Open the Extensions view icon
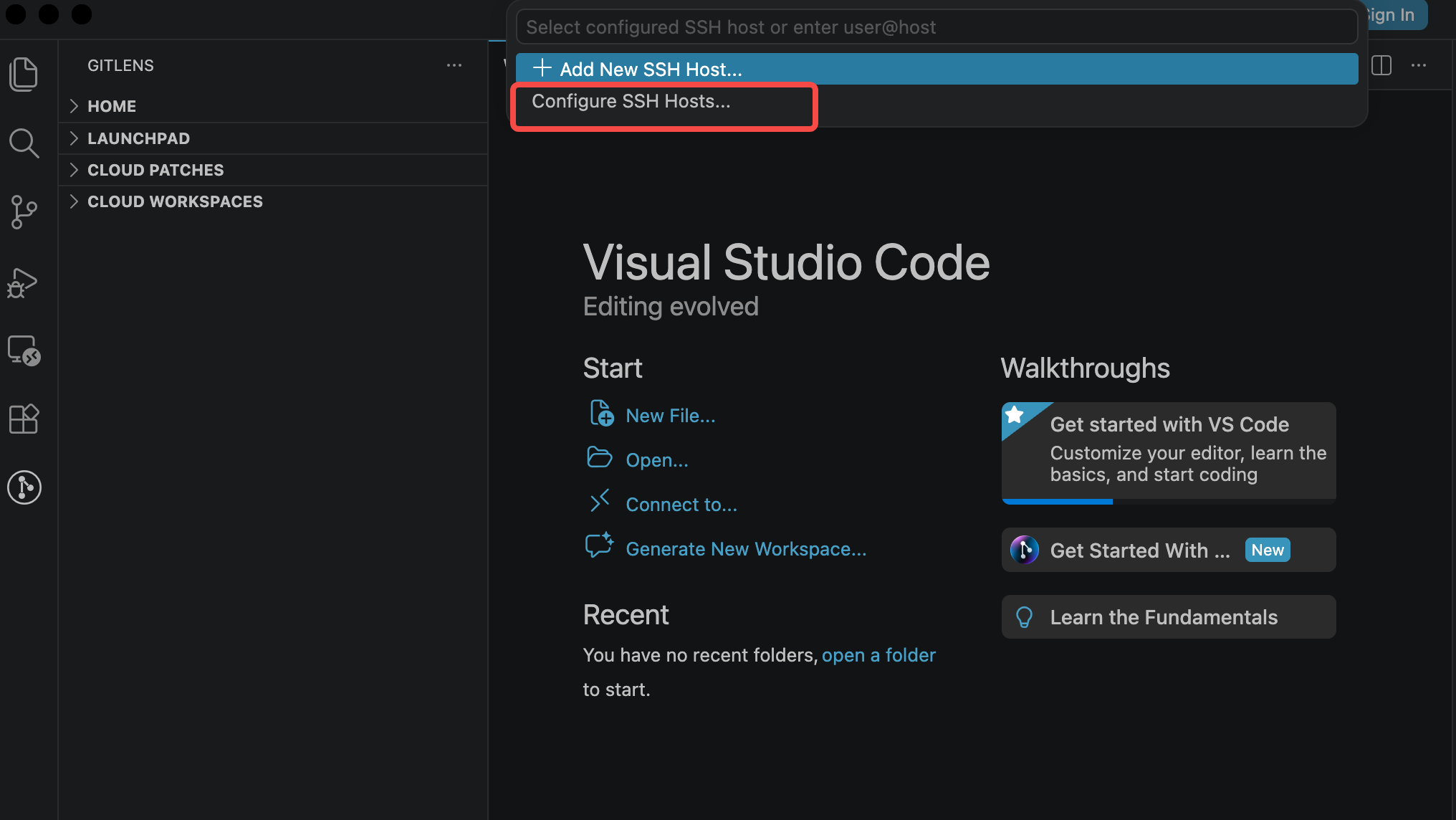 pyautogui.click(x=24, y=419)
